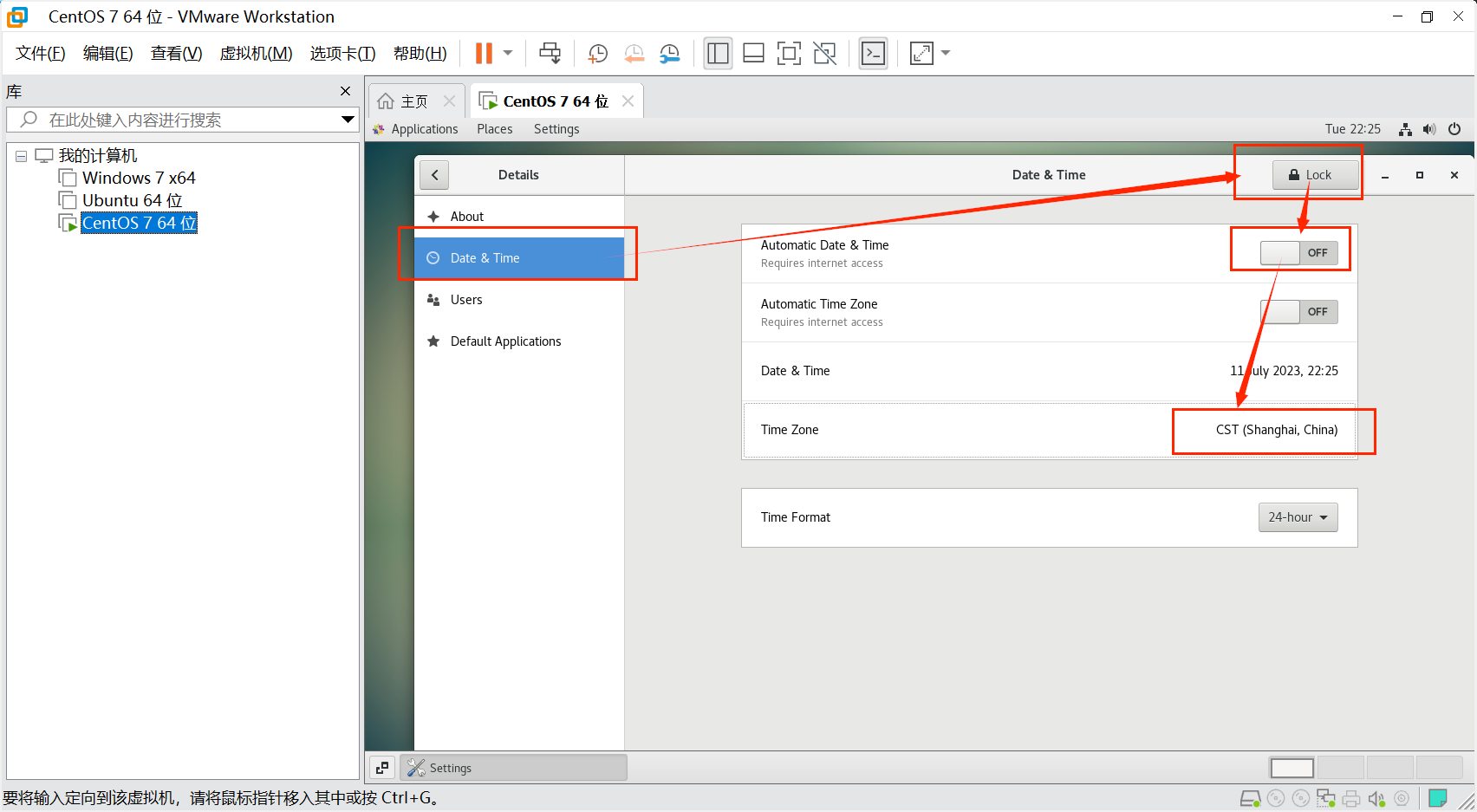Take a snapshot of this virtual machine

point(598,54)
